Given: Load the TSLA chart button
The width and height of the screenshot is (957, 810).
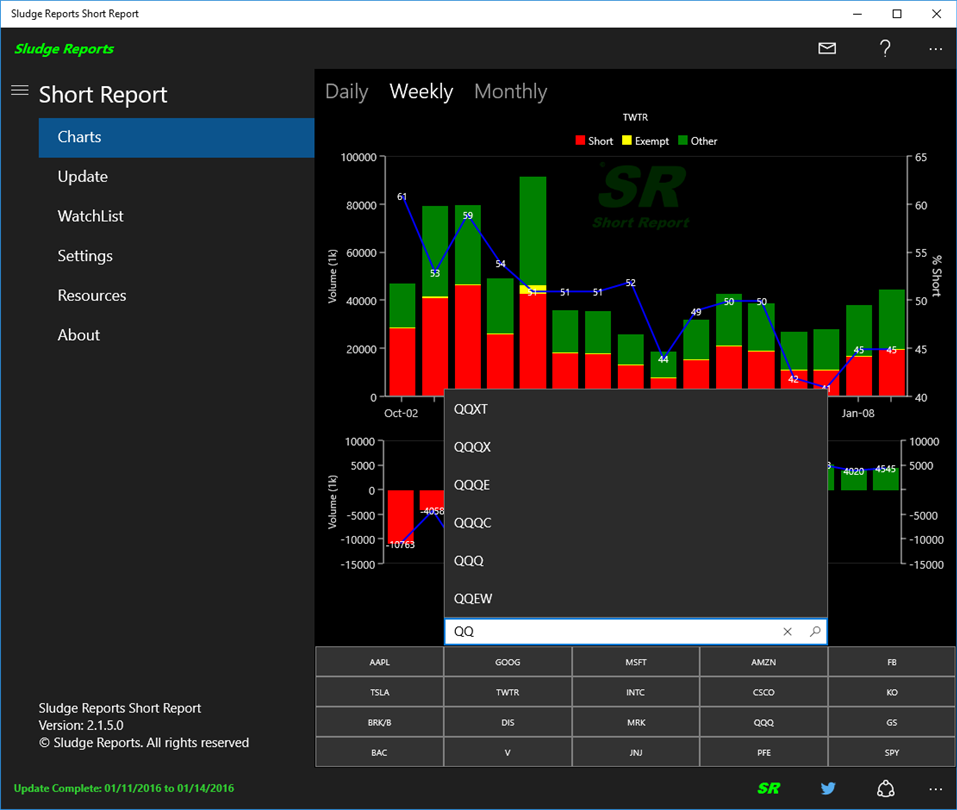Looking at the screenshot, I should click(379, 692).
